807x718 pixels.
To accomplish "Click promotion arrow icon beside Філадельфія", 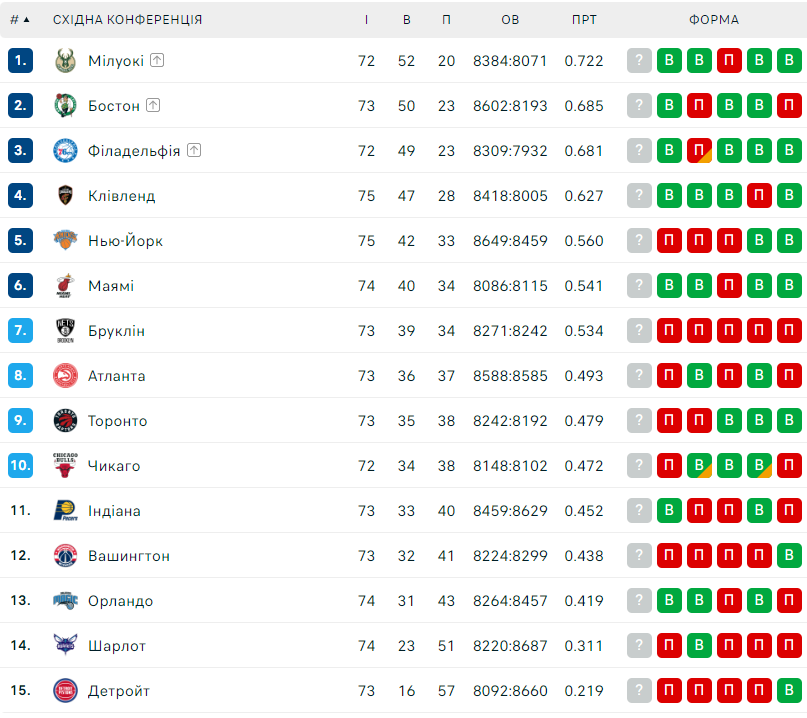I will (x=194, y=150).
